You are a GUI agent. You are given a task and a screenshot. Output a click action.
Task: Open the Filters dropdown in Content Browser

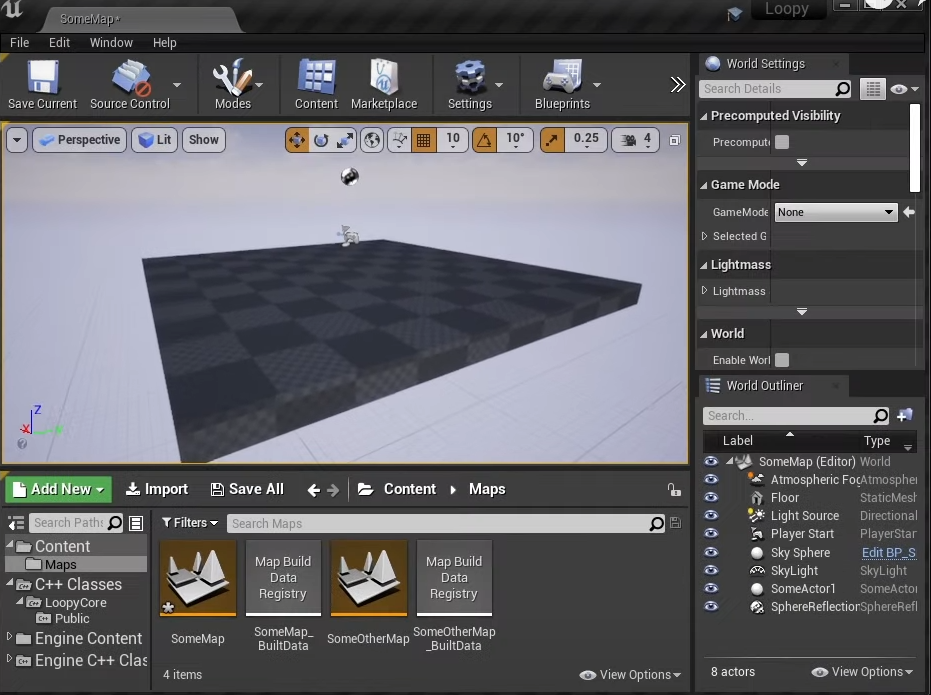[190, 523]
